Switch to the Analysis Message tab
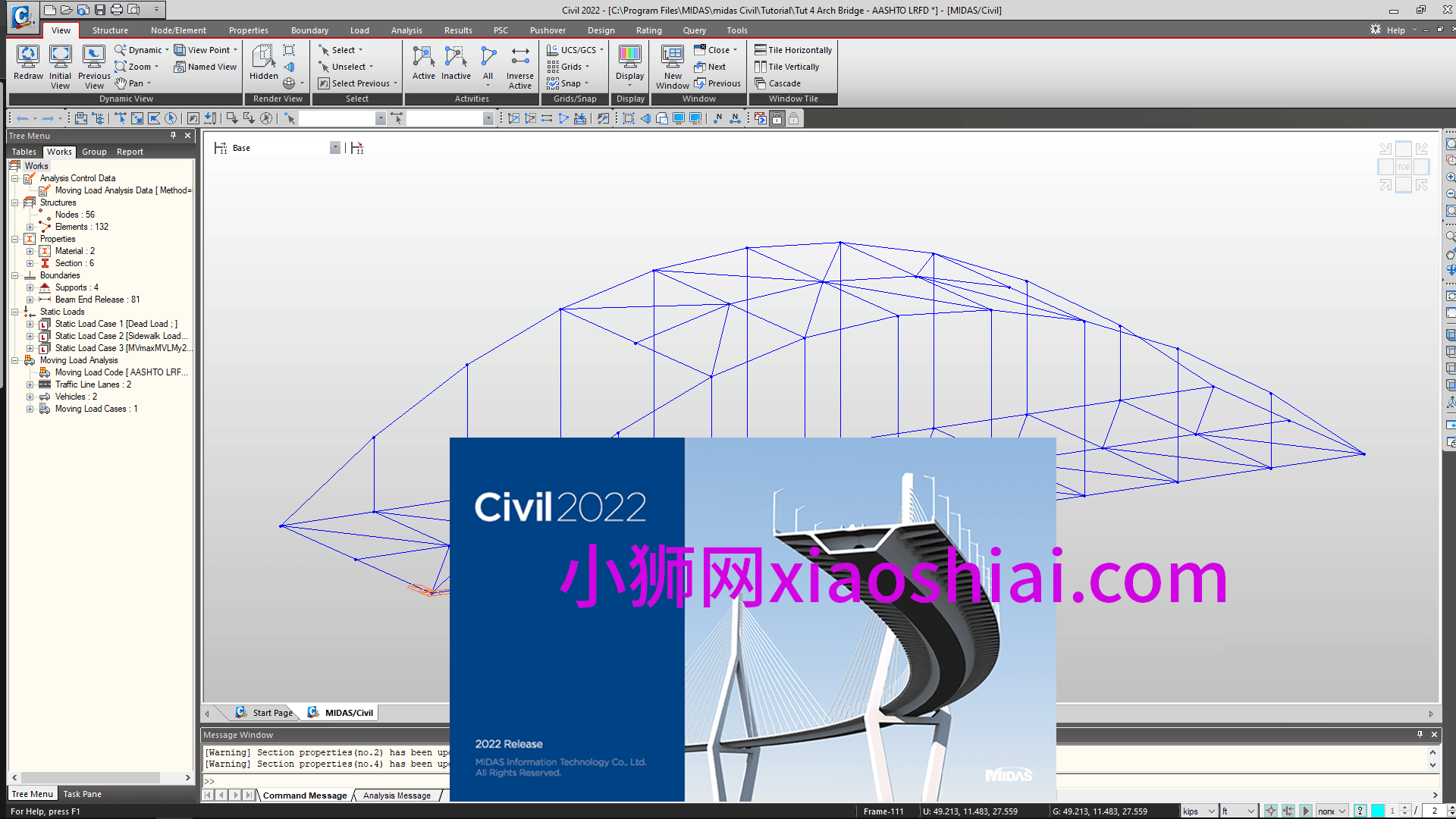 [x=396, y=795]
